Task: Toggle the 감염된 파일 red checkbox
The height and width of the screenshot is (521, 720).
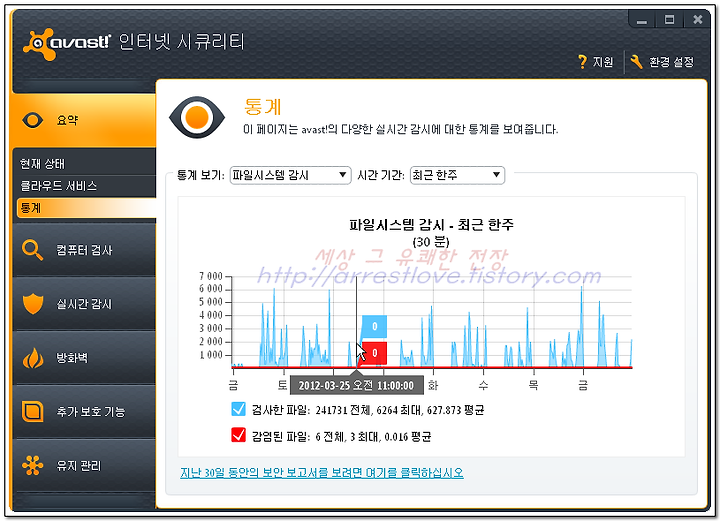Action: tap(238, 435)
